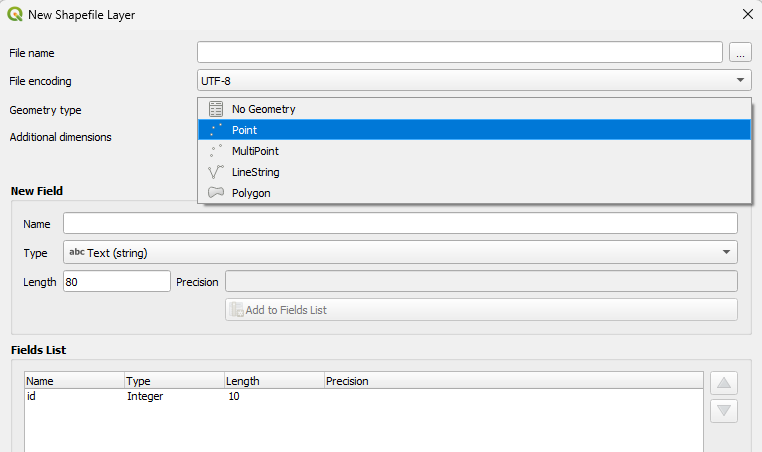Click the Length value 10 cell
The height and width of the screenshot is (452, 762).
coord(234,396)
